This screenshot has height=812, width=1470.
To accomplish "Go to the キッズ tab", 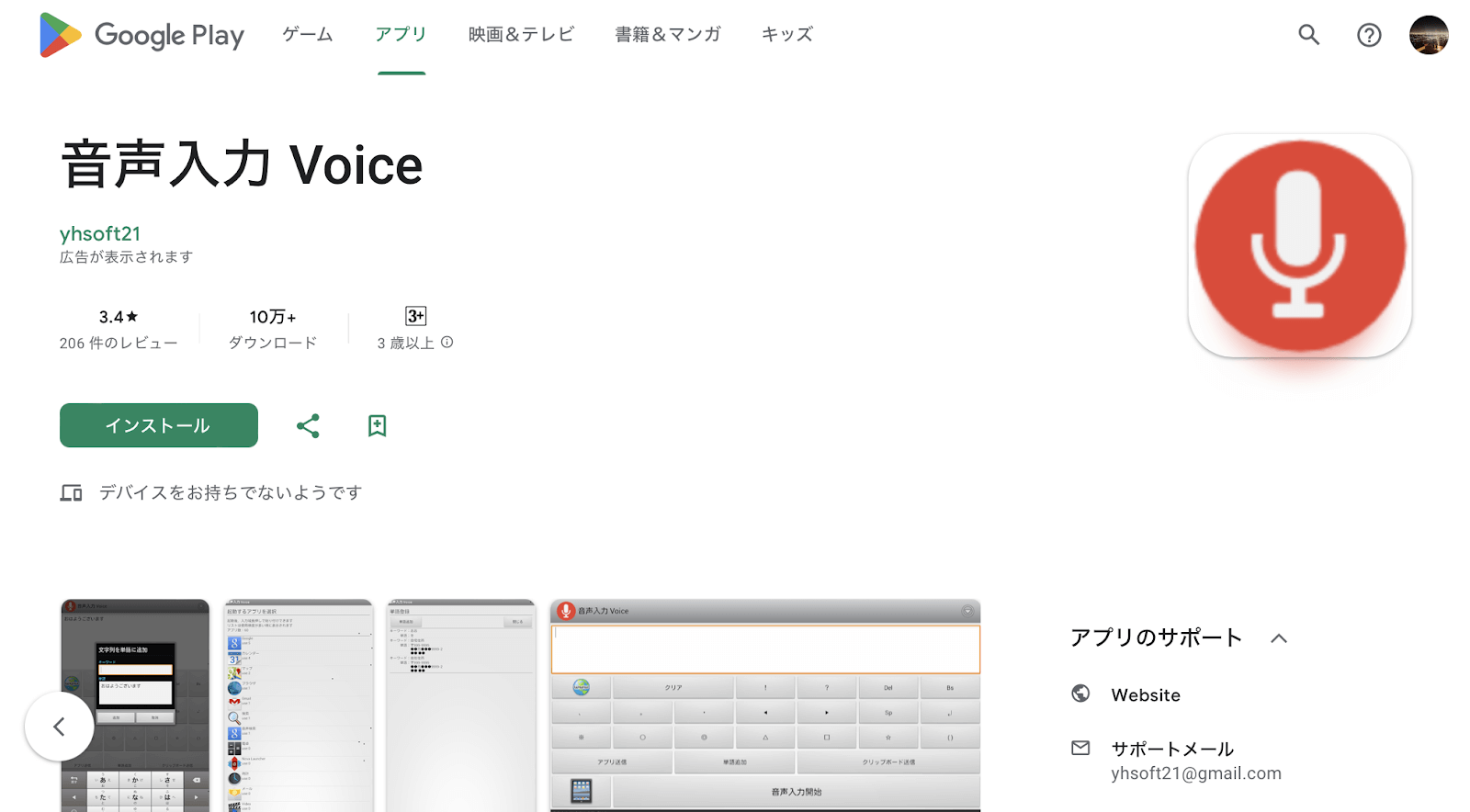I will (787, 35).
